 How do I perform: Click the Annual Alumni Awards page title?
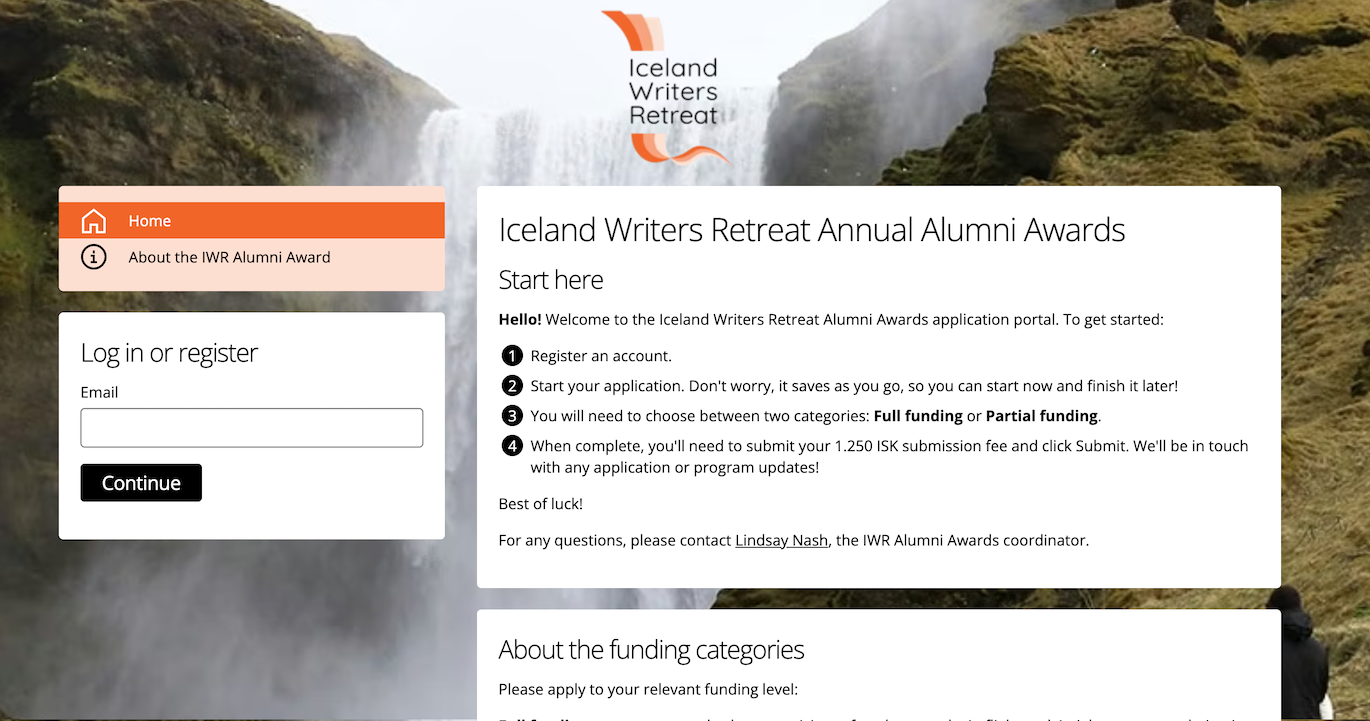pos(811,230)
